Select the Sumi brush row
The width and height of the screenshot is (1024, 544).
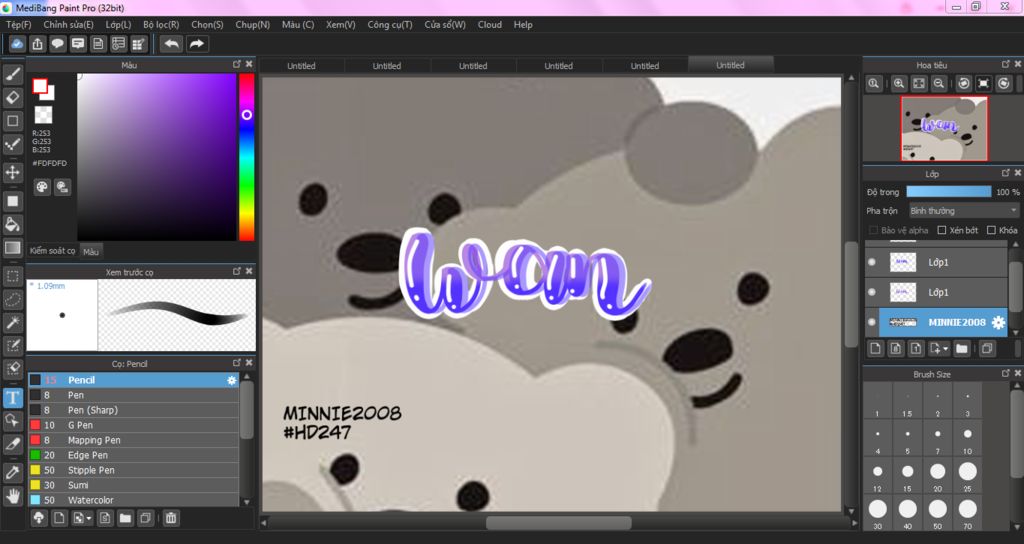click(x=133, y=485)
